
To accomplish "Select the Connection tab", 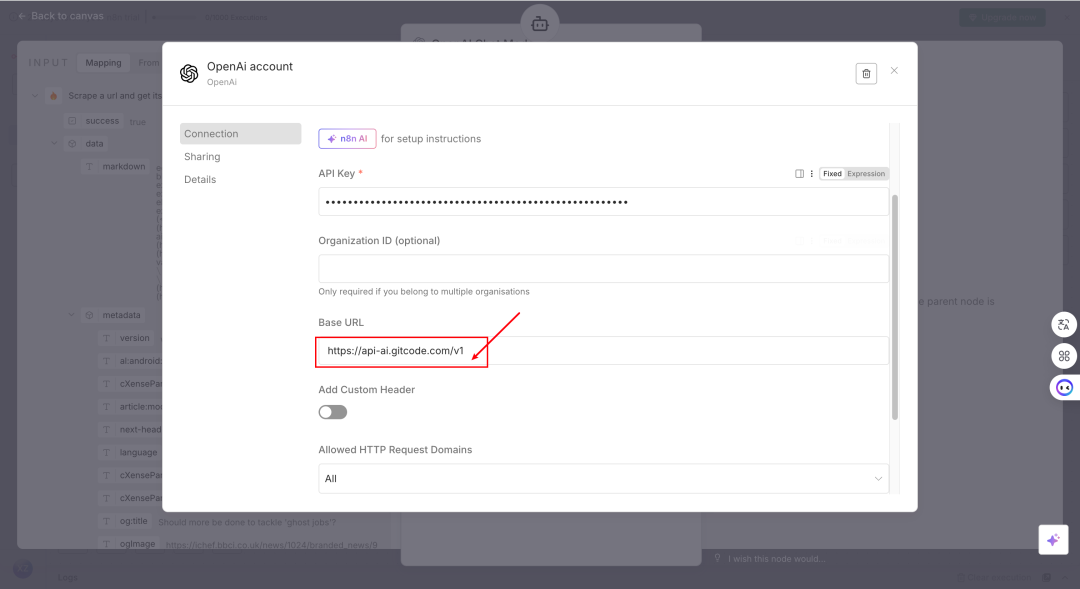I will coord(240,134).
